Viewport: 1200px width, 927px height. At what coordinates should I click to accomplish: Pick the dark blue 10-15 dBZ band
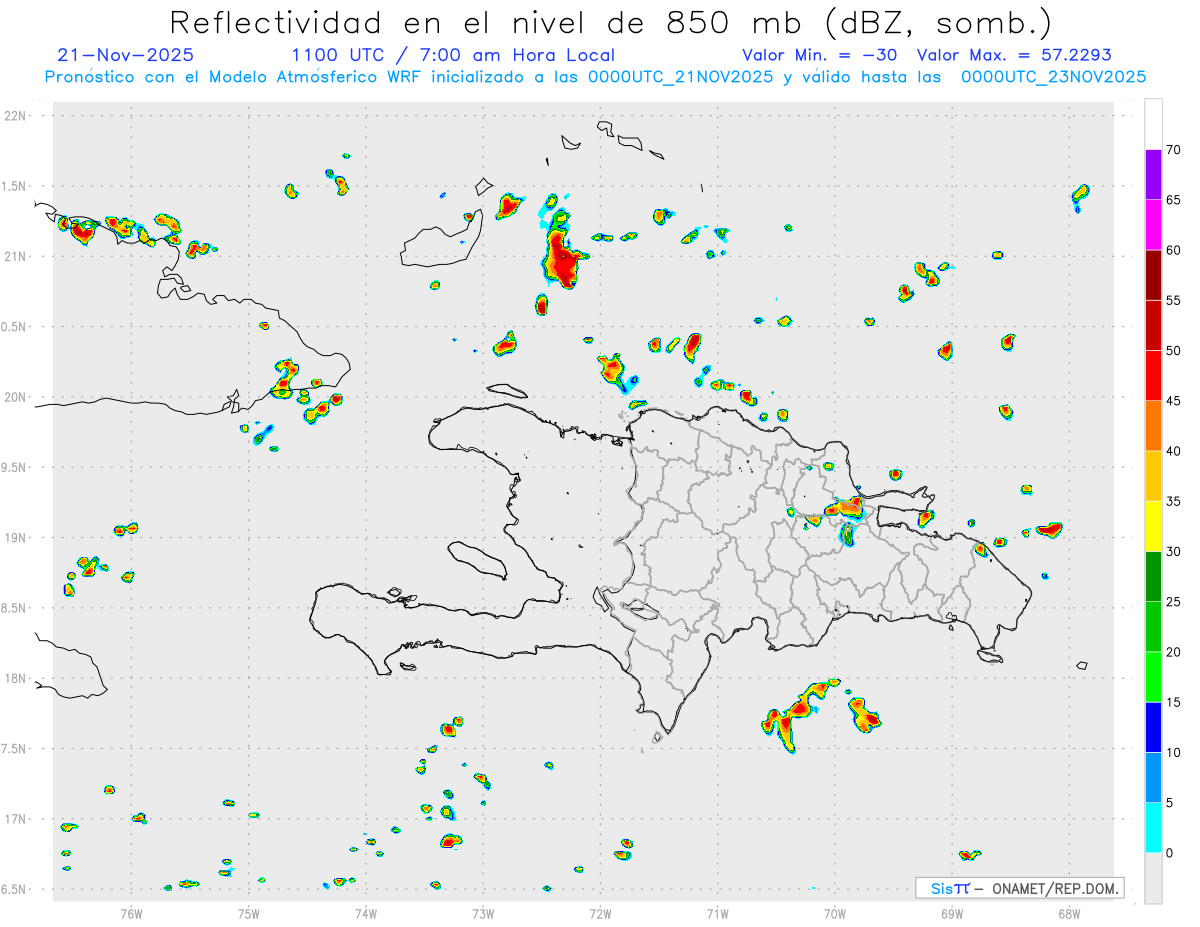[x=1153, y=727]
